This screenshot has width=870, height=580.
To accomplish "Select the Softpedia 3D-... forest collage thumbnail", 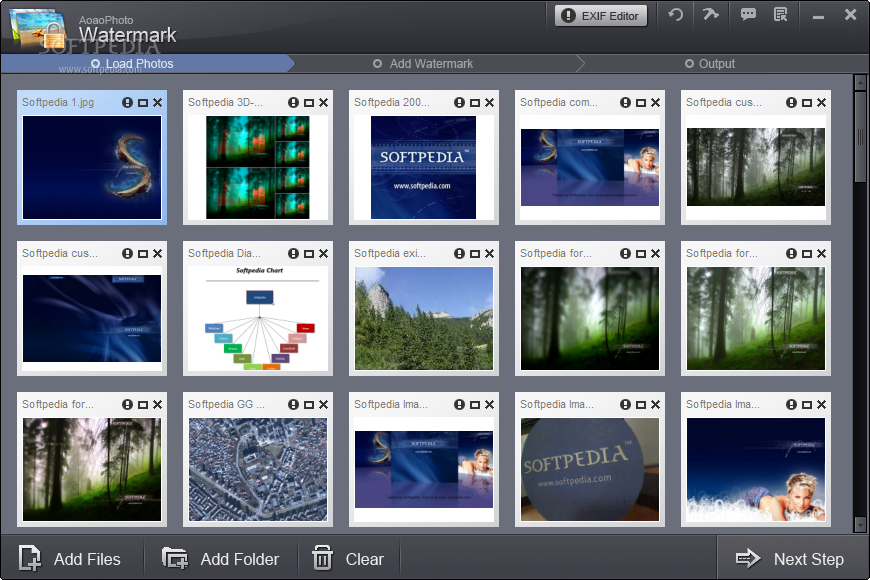I will (258, 168).
